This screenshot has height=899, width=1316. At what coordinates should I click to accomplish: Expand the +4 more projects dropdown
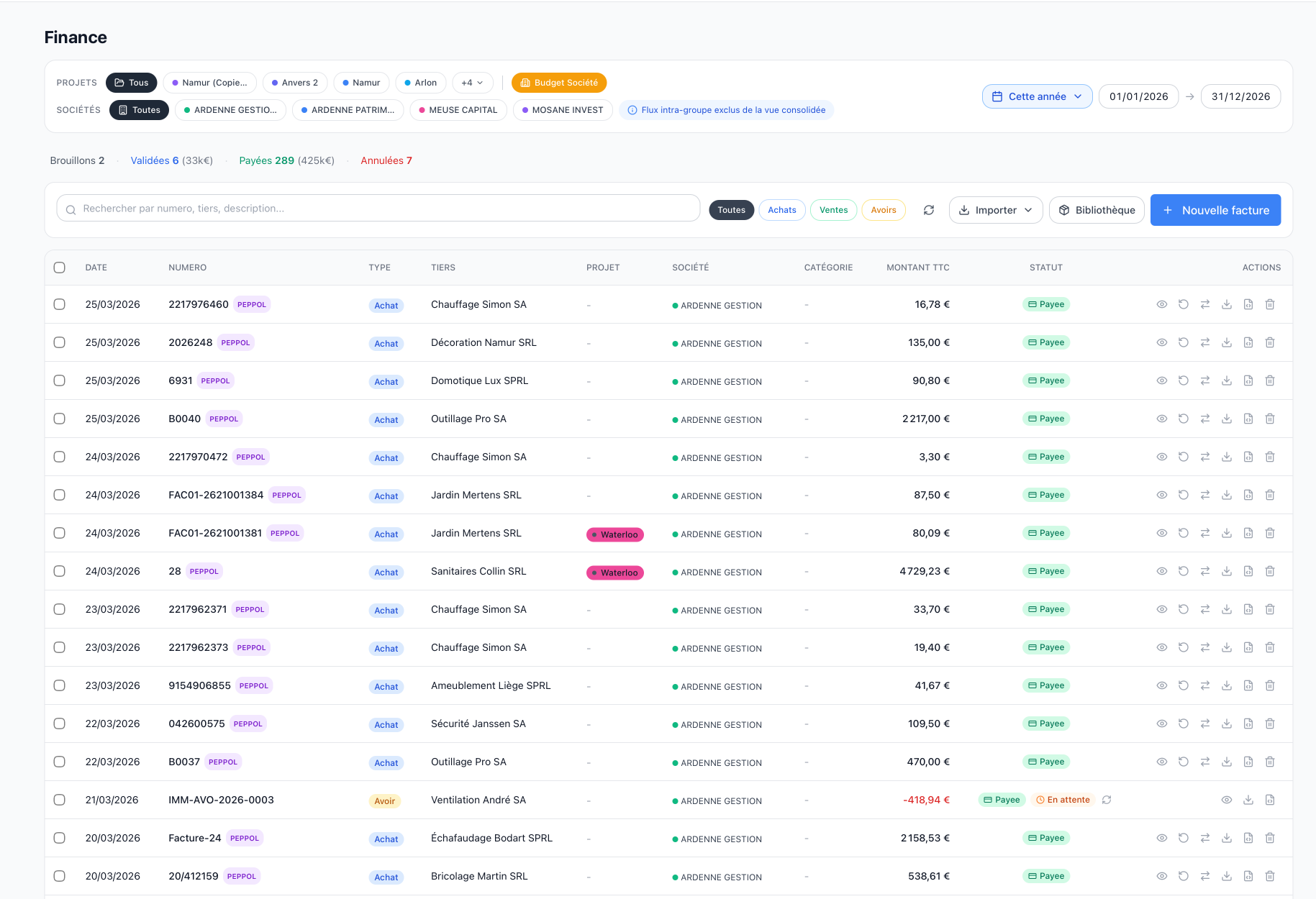[472, 83]
